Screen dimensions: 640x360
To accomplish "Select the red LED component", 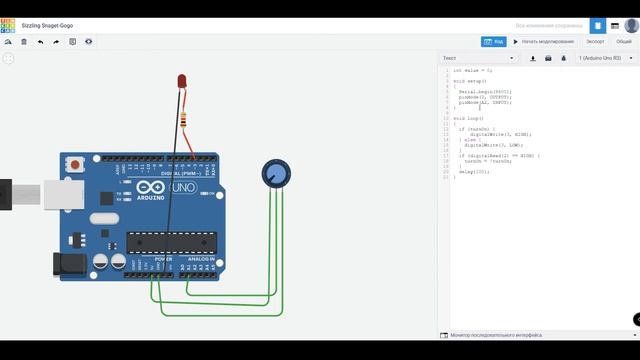I will click(182, 81).
